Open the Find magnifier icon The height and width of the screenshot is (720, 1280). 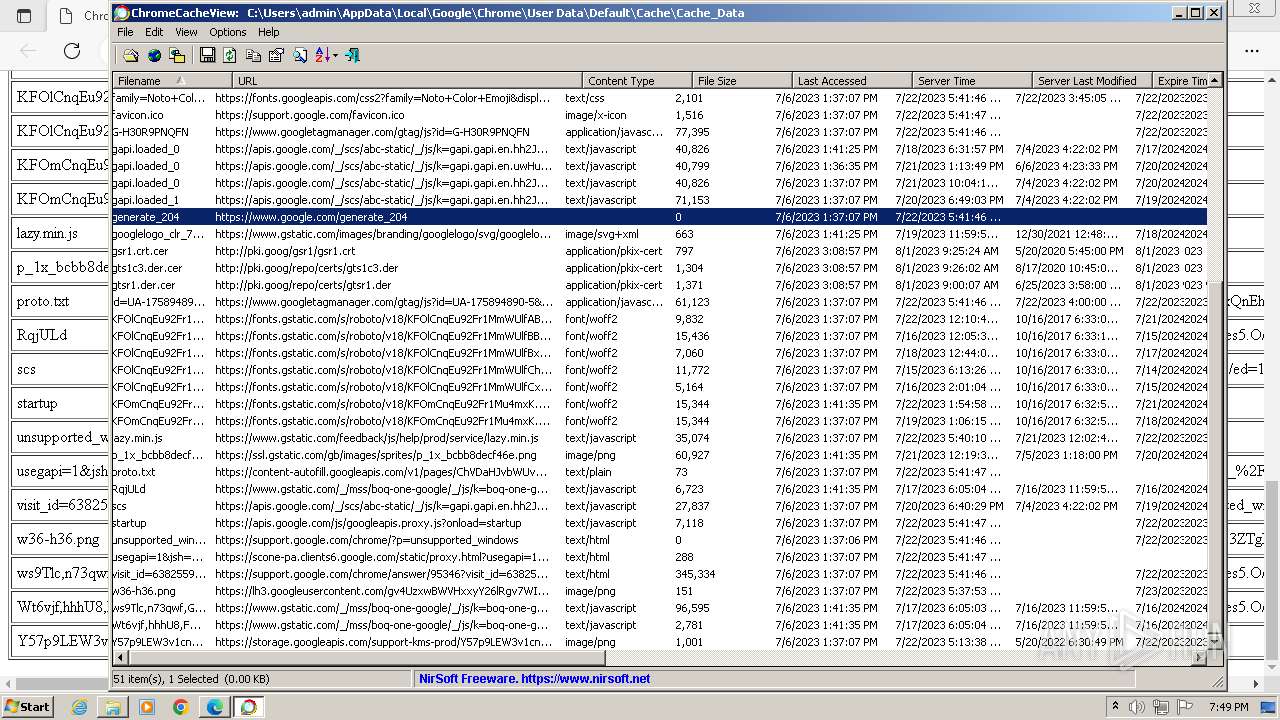tap(299, 56)
